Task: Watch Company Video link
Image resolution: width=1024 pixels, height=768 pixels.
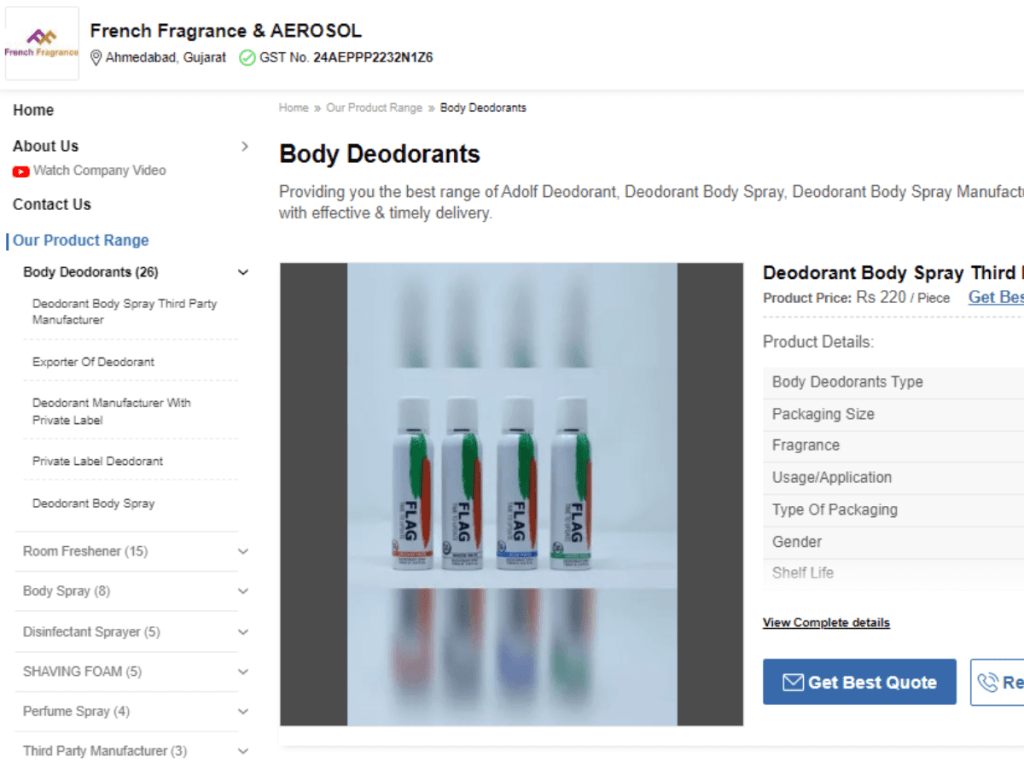Action: pyautogui.click(x=100, y=171)
